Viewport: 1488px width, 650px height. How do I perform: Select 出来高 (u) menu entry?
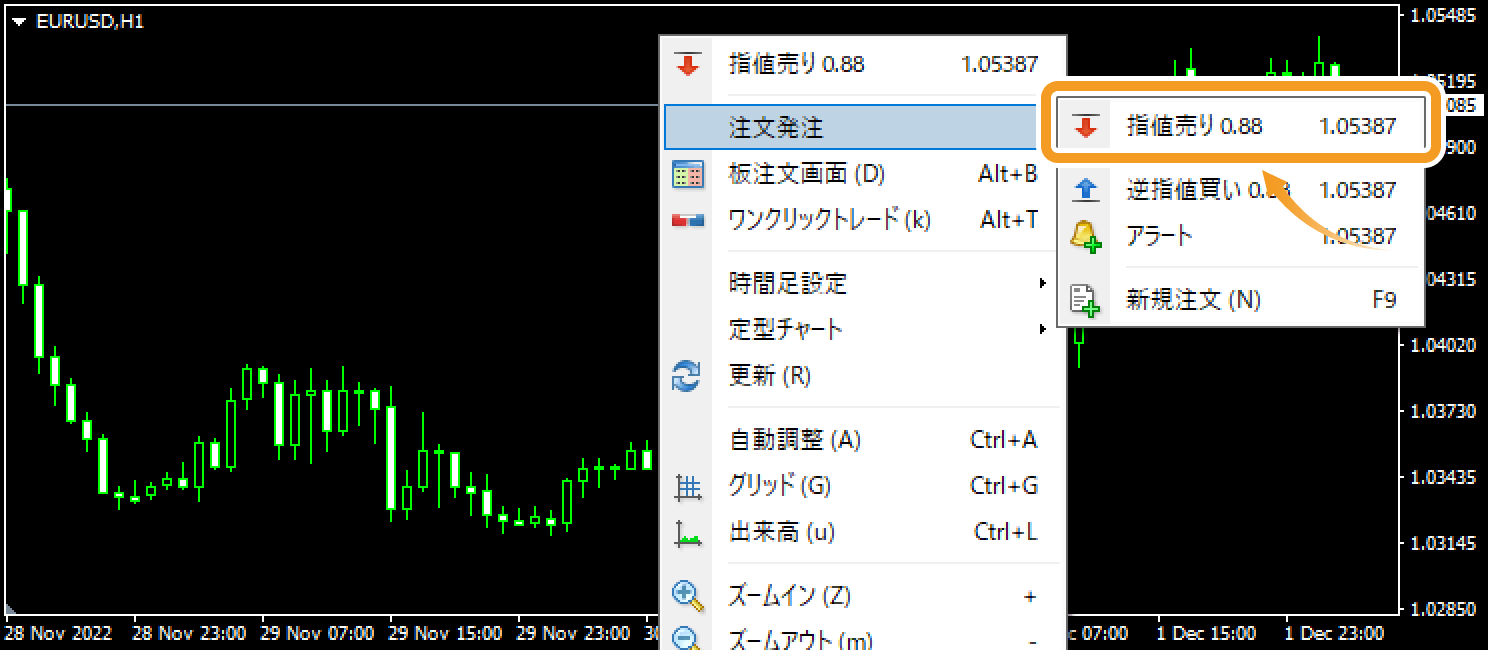(862, 533)
